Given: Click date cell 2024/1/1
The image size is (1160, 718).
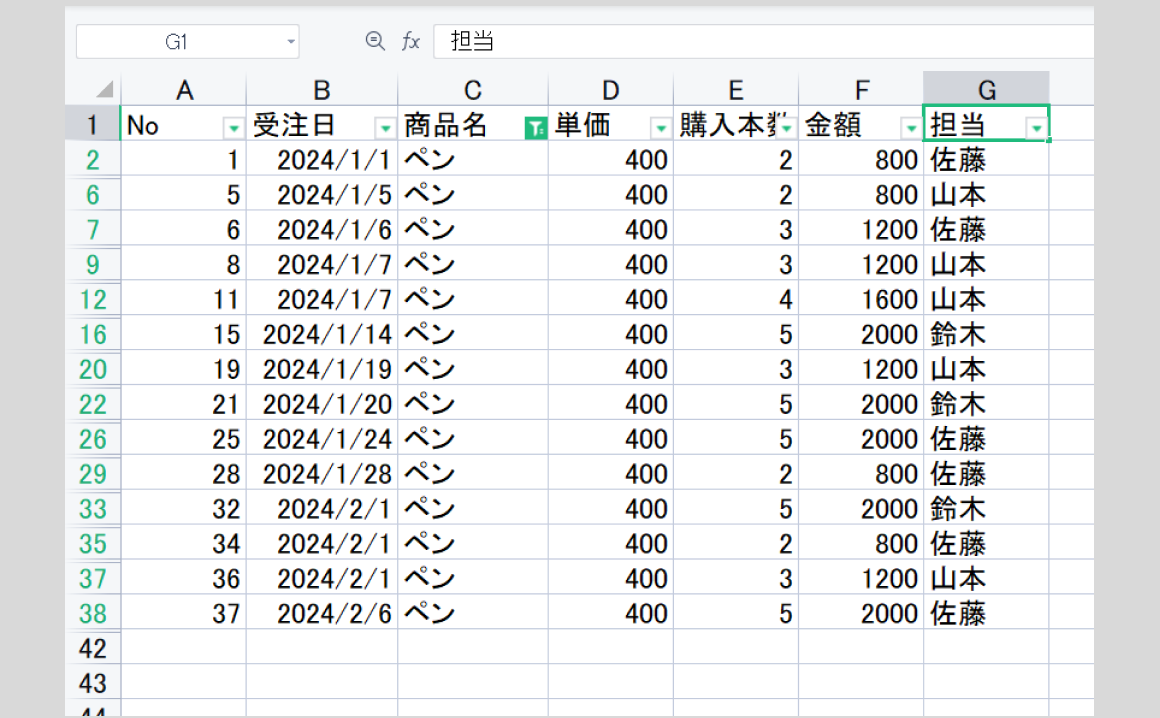Looking at the screenshot, I should [322, 159].
